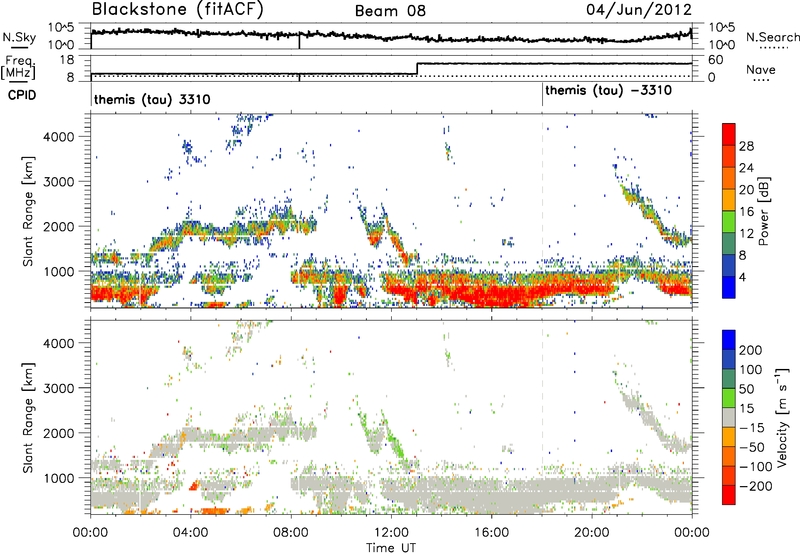Click the '4' Power colorbar tick label

point(742,278)
